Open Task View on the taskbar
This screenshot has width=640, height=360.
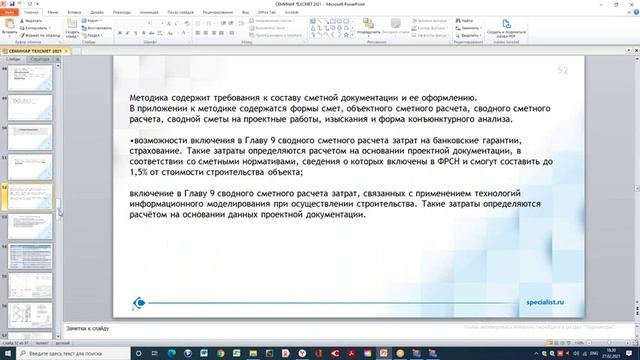click(x=155, y=353)
